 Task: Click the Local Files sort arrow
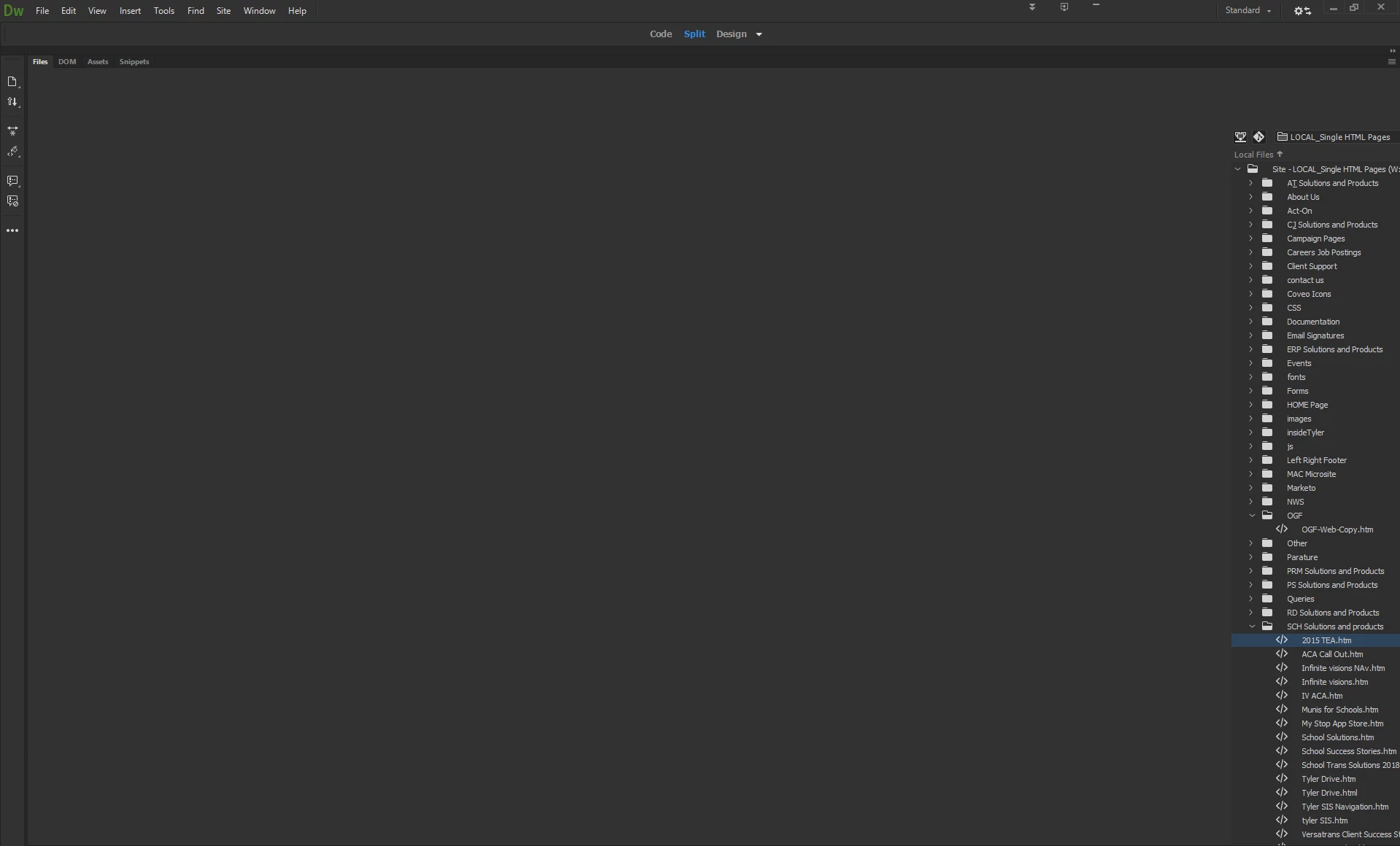point(1280,154)
